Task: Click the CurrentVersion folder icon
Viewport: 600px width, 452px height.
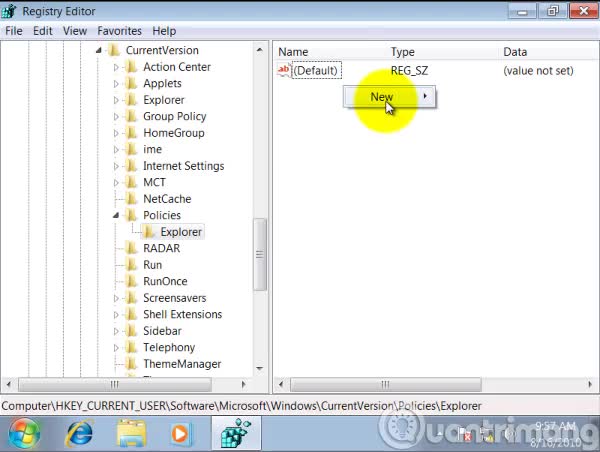Action: tap(114, 50)
